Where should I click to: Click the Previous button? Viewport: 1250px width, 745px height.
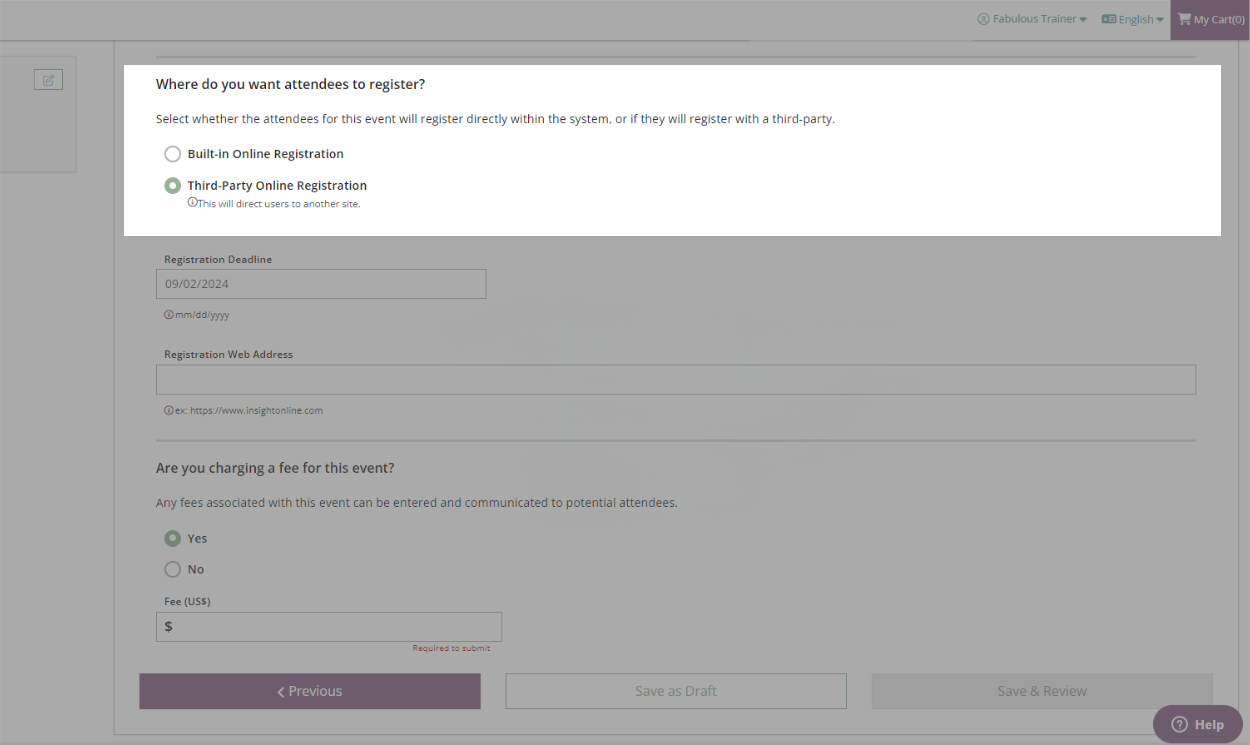[x=309, y=690]
